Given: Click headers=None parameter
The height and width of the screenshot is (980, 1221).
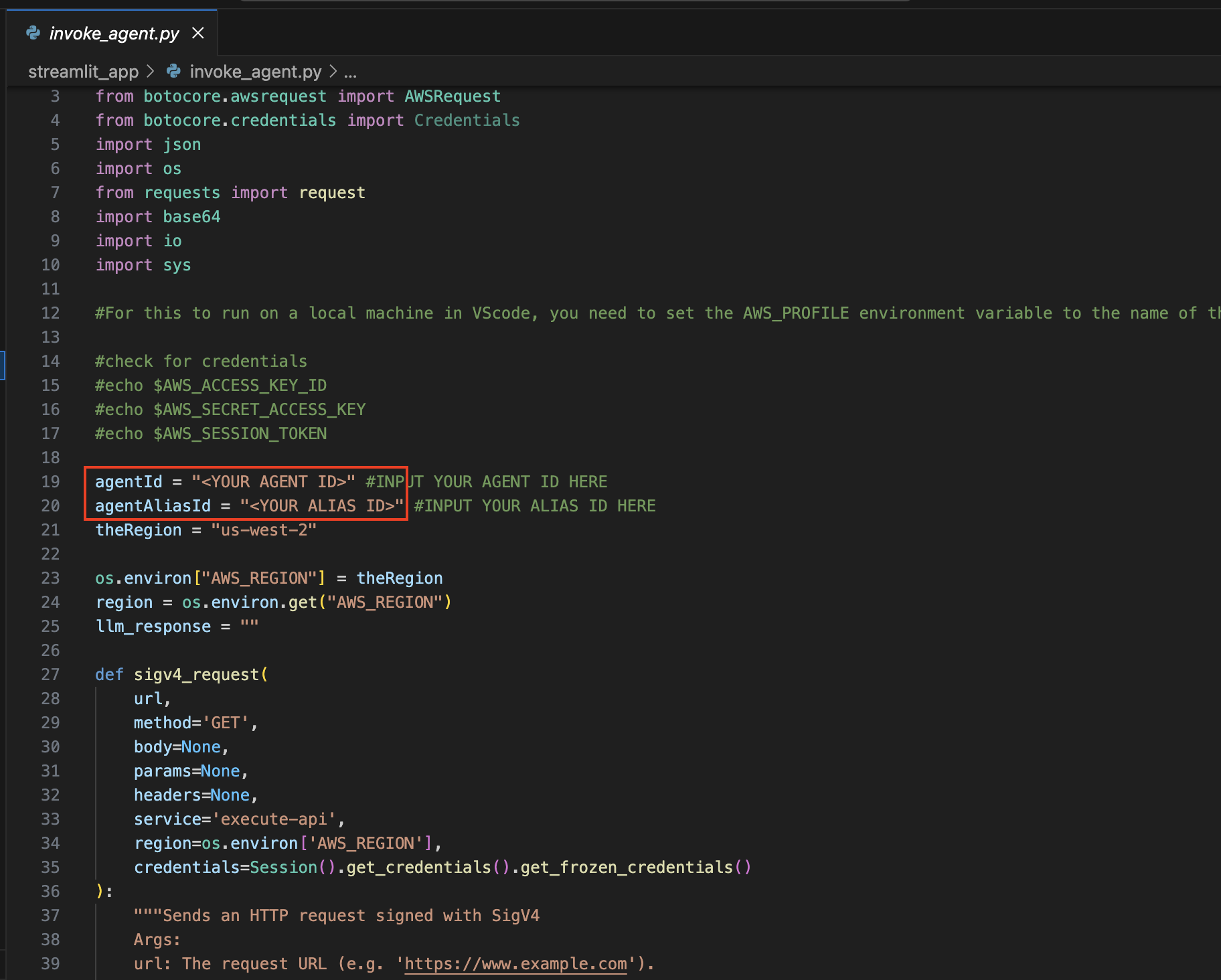Looking at the screenshot, I should (x=191, y=795).
